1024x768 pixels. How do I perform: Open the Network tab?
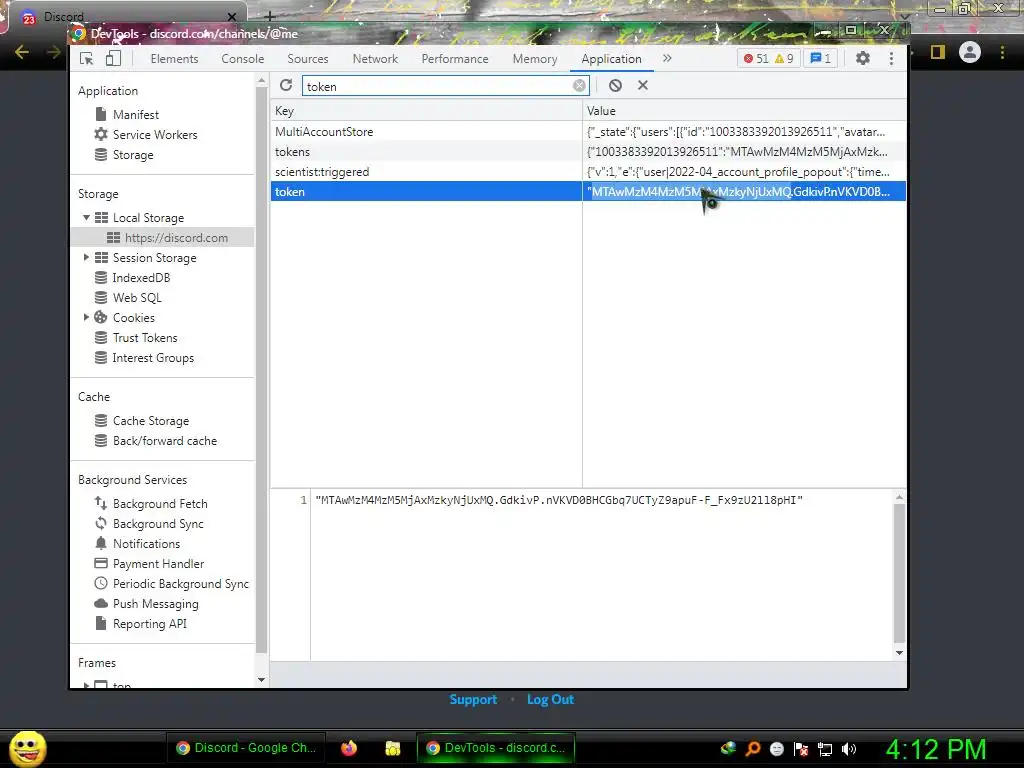(376, 59)
